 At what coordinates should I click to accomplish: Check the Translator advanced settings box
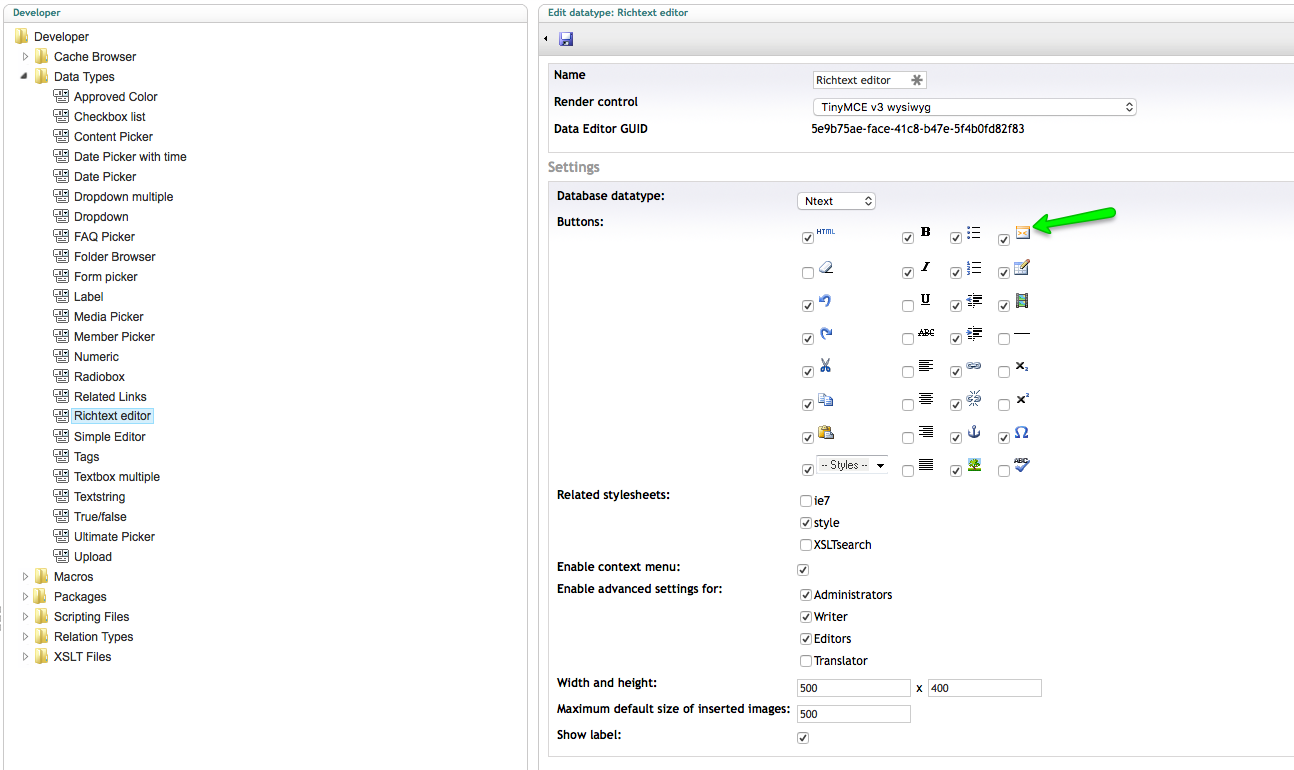pos(806,661)
